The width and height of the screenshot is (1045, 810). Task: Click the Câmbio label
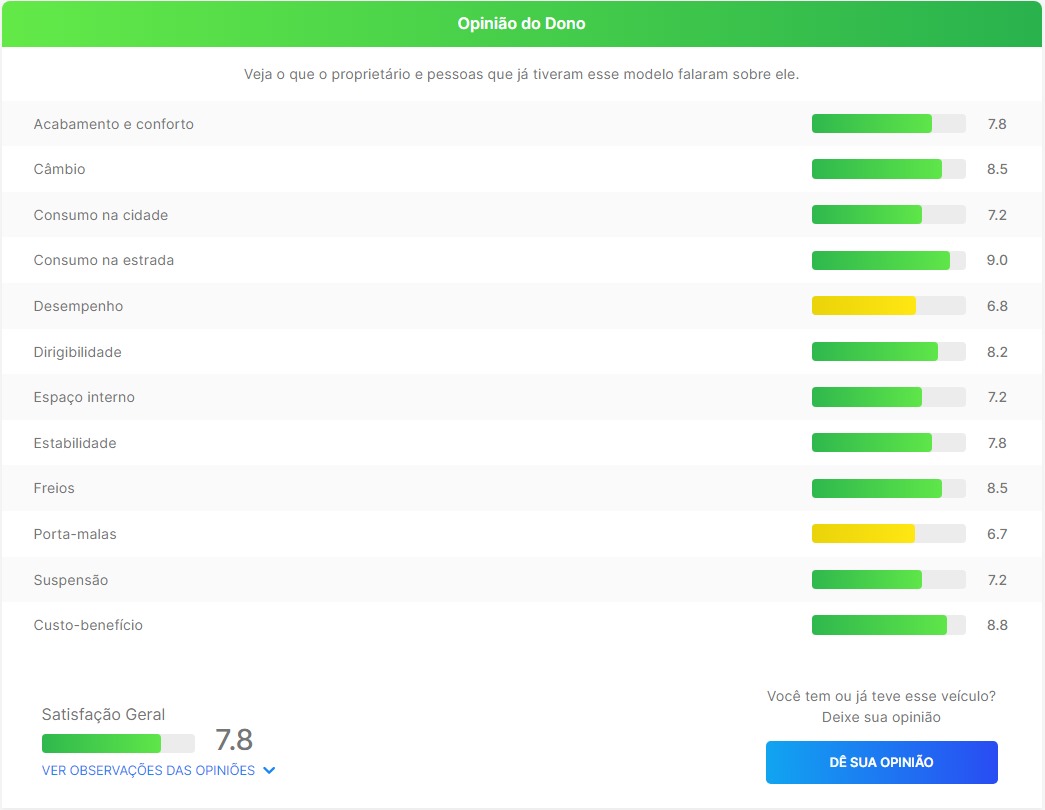tap(59, 169)
